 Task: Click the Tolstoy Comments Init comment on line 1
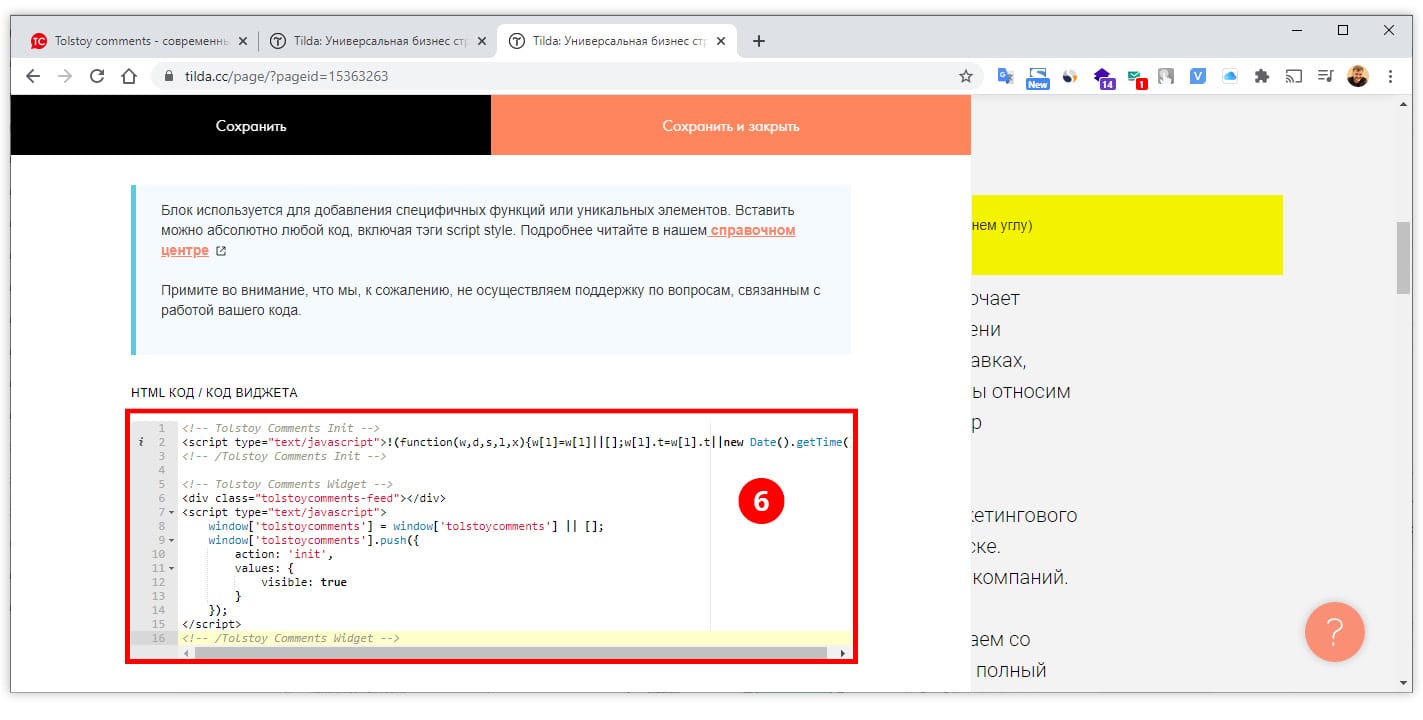pos(281,428)
